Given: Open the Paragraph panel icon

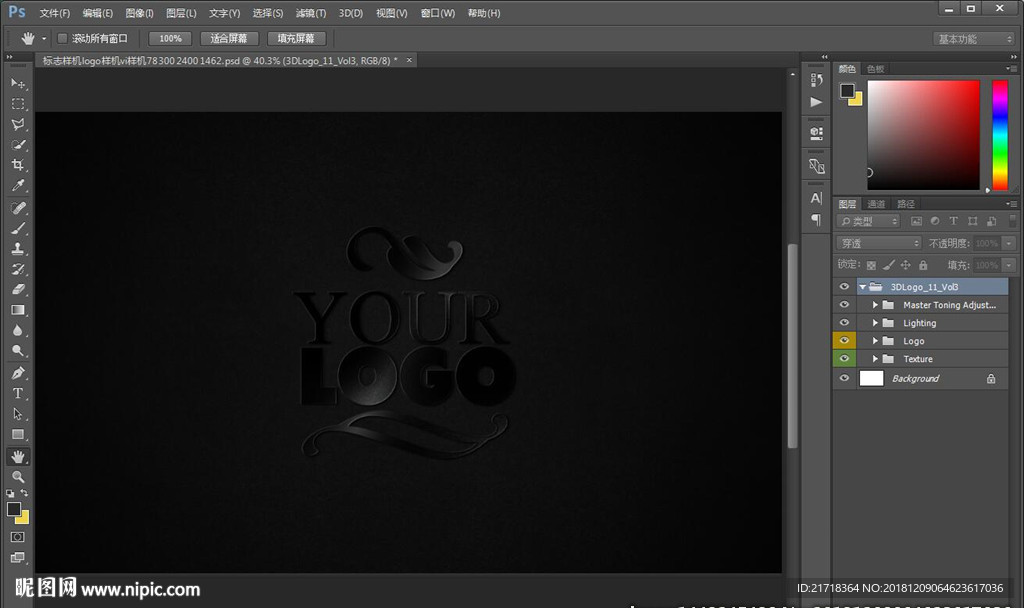Looking at the screenshot, I should [816, 219].
